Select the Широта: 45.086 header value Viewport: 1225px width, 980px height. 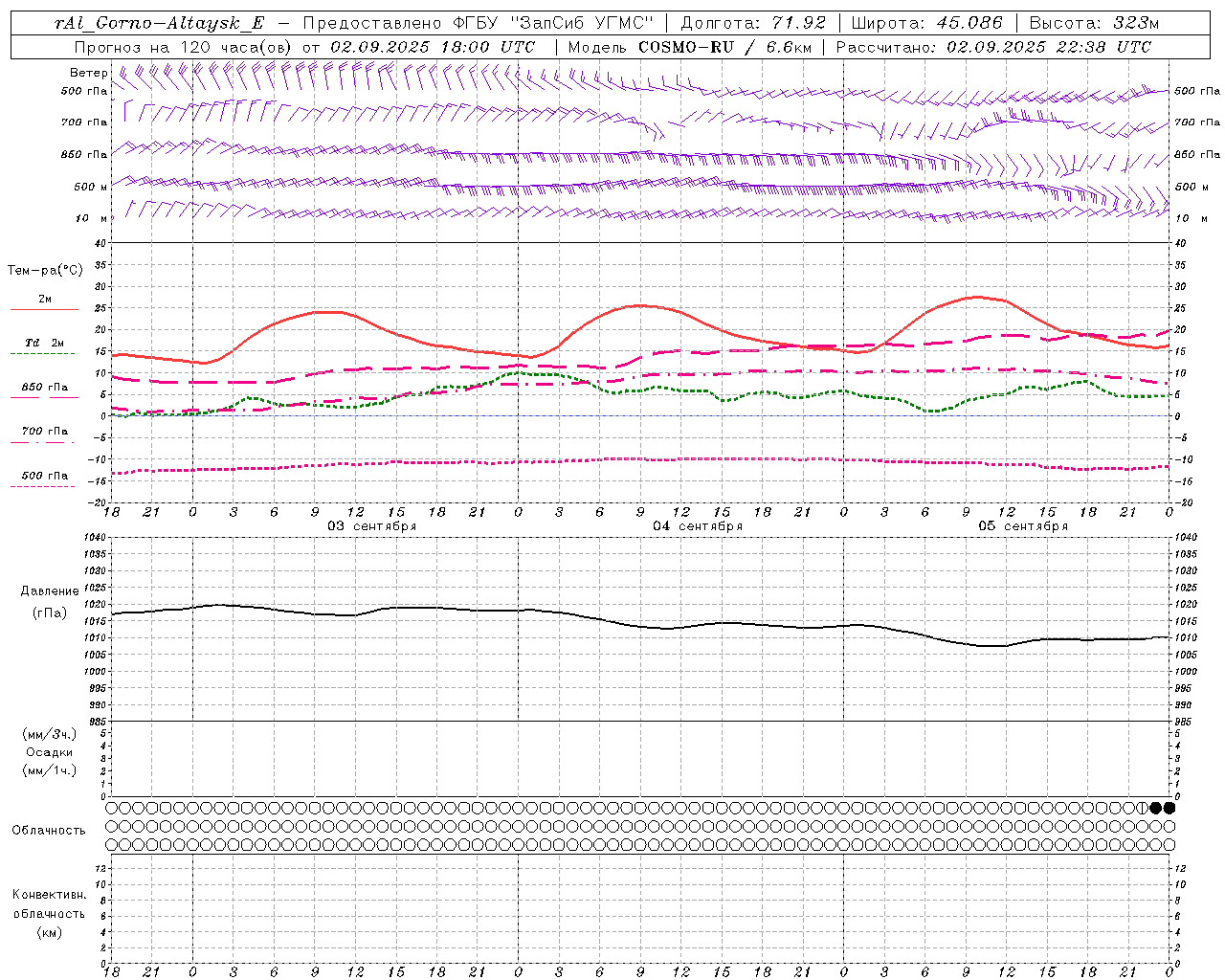(x=926, y=23)
